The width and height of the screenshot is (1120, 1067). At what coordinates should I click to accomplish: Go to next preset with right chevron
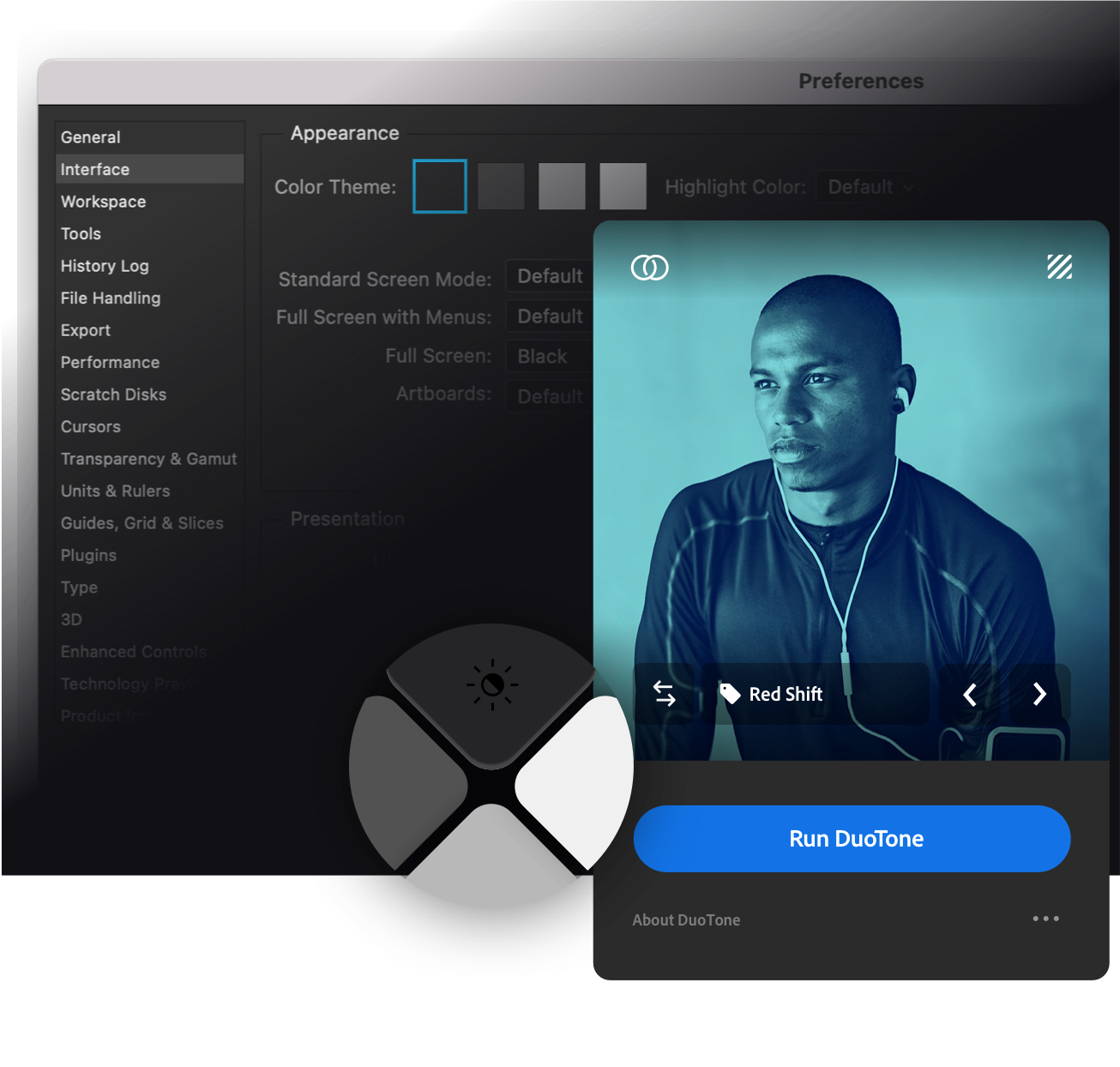click(1039, 694)
